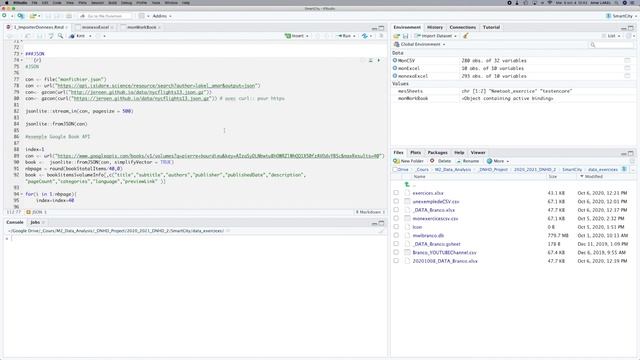Click the Open File icon in main toolbar
640x360 pixels.
pos(33,16)
